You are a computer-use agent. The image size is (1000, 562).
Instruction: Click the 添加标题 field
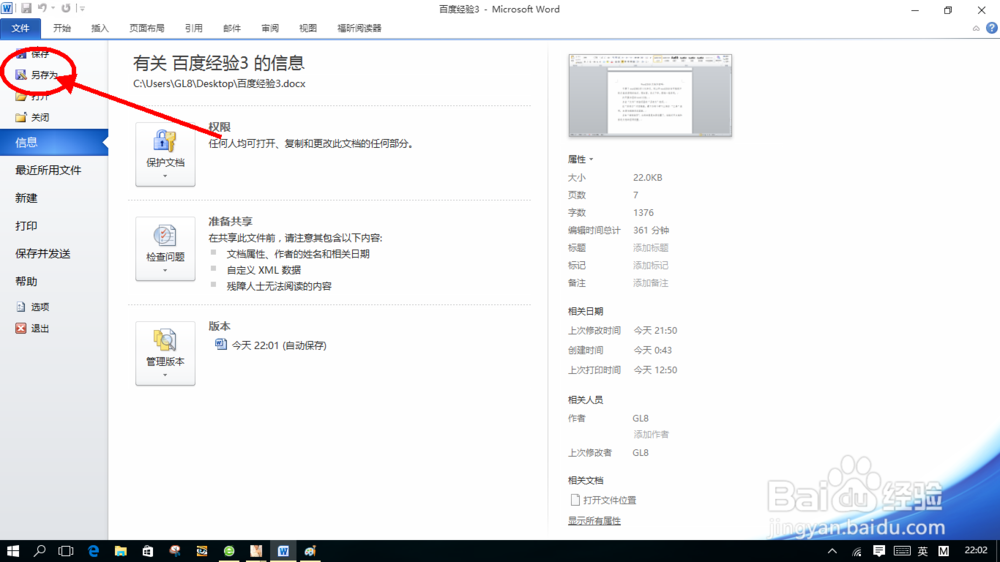651,248
